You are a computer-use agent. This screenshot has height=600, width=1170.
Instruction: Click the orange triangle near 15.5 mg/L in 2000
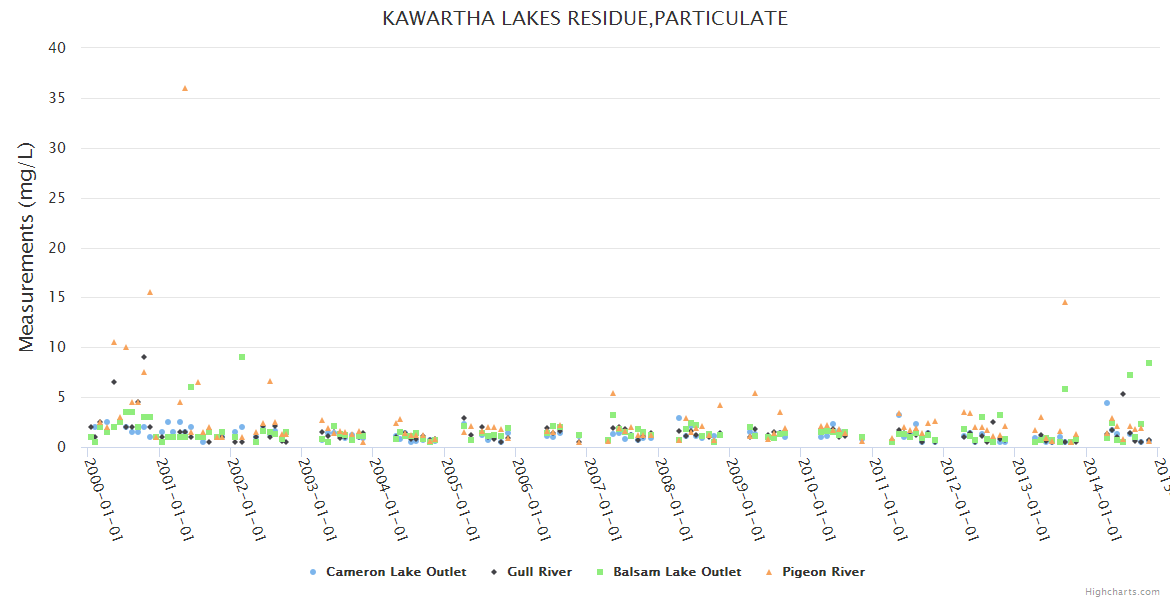150,292
